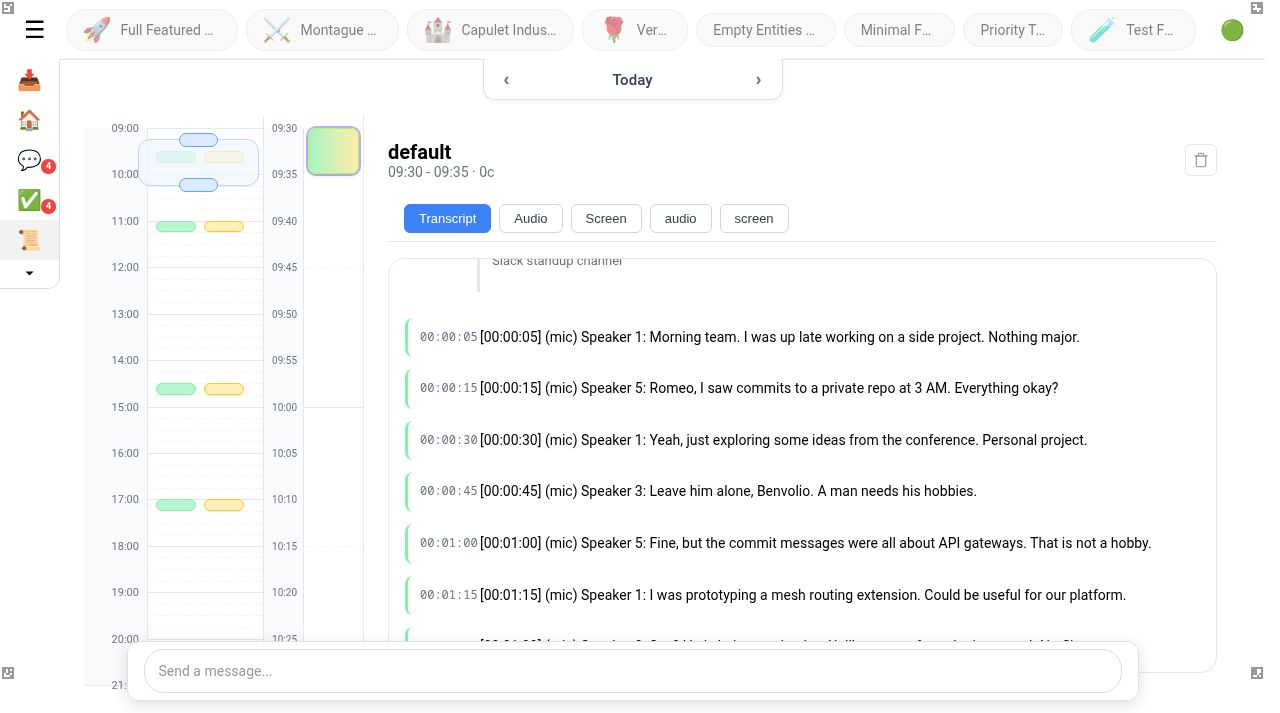
Task: Switch to the Audio tab
Action: coord(531,218)
